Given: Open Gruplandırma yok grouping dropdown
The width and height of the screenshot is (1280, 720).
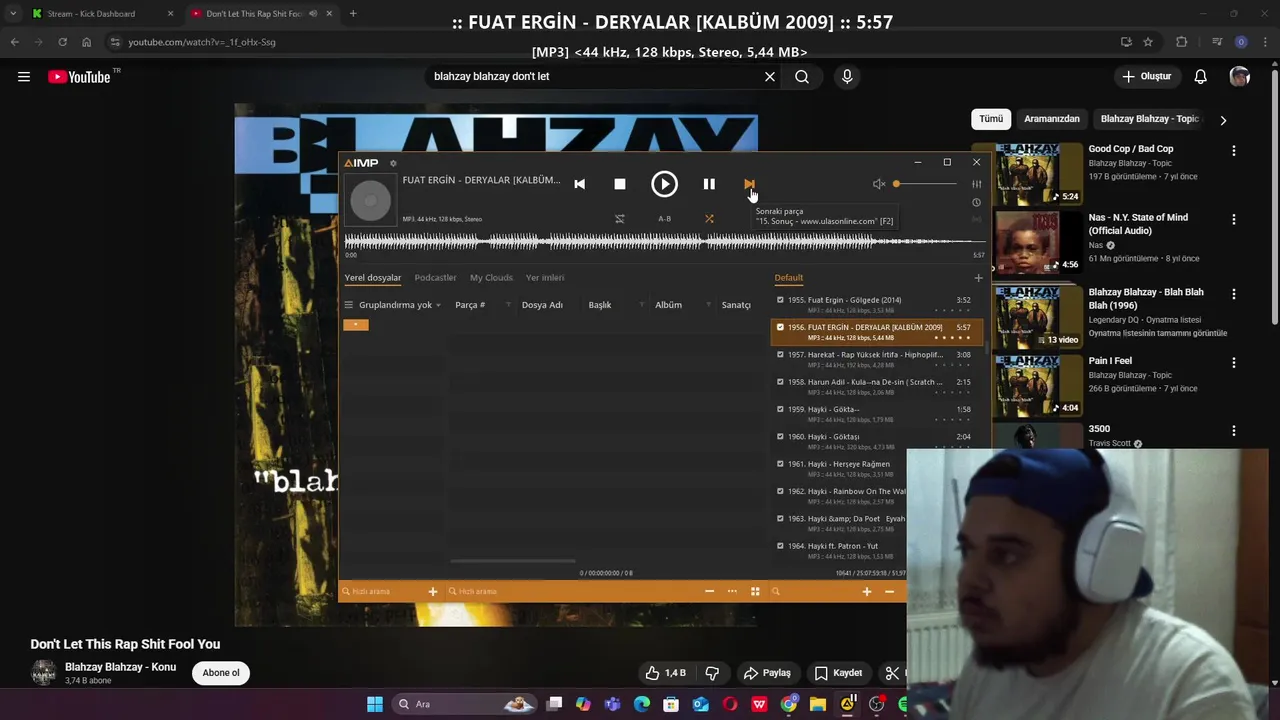Looking at the screenshot, I should 400,305.
